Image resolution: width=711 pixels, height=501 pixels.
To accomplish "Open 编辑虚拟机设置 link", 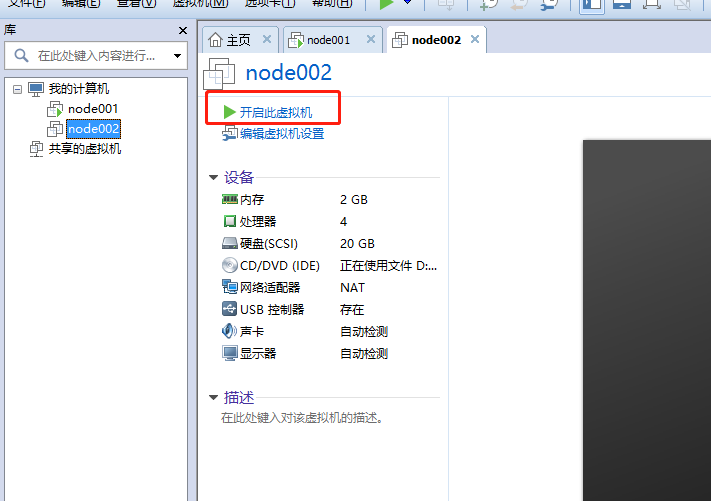I will (x=281, y=133).
